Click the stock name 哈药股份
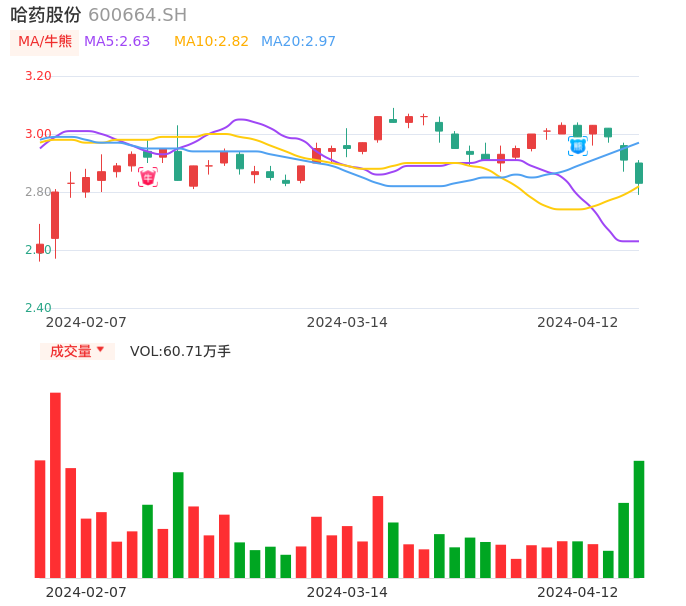This screenshot has width=686, height=606. pos(46,15)
